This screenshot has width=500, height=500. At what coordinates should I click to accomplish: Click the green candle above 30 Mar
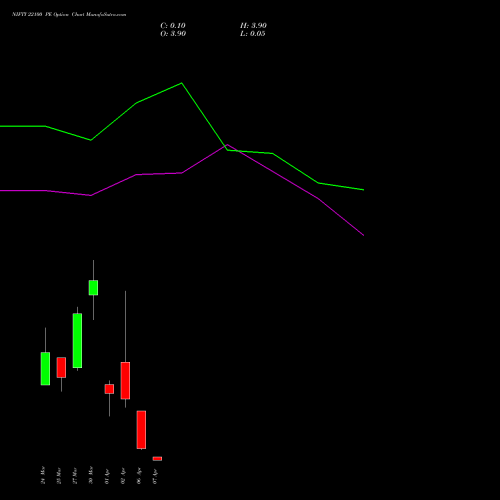pyautogui.click(x=93, y=288)
